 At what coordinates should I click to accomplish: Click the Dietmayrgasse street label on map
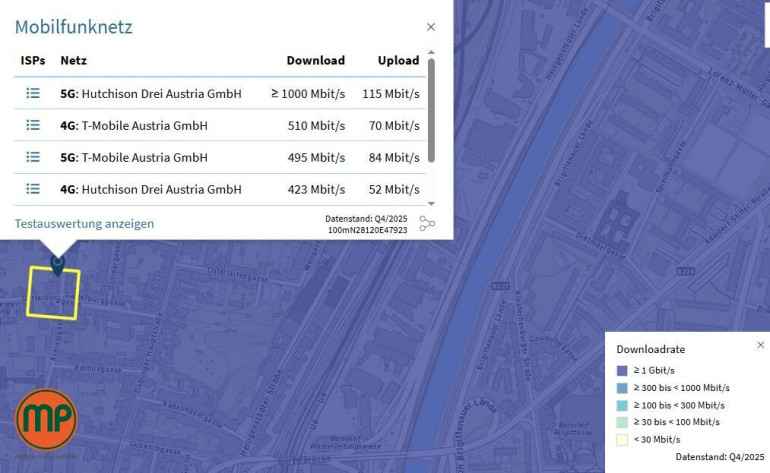[x=600, y=246]
